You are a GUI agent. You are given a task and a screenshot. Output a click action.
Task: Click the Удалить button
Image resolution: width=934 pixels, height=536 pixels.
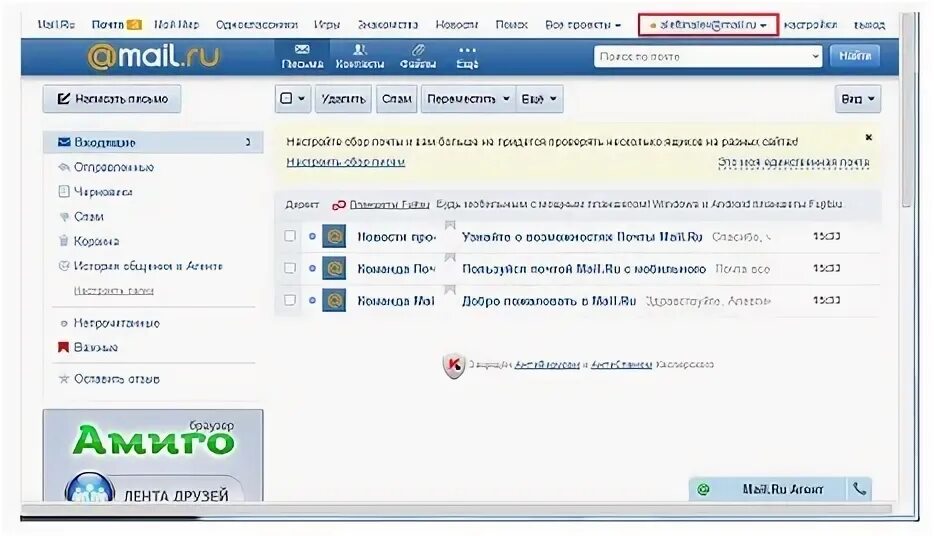[x=343, y=99]
